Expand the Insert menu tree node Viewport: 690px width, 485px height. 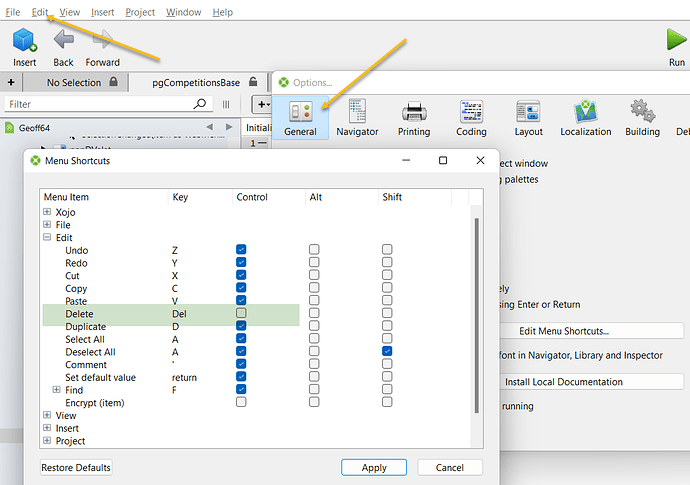47,428
